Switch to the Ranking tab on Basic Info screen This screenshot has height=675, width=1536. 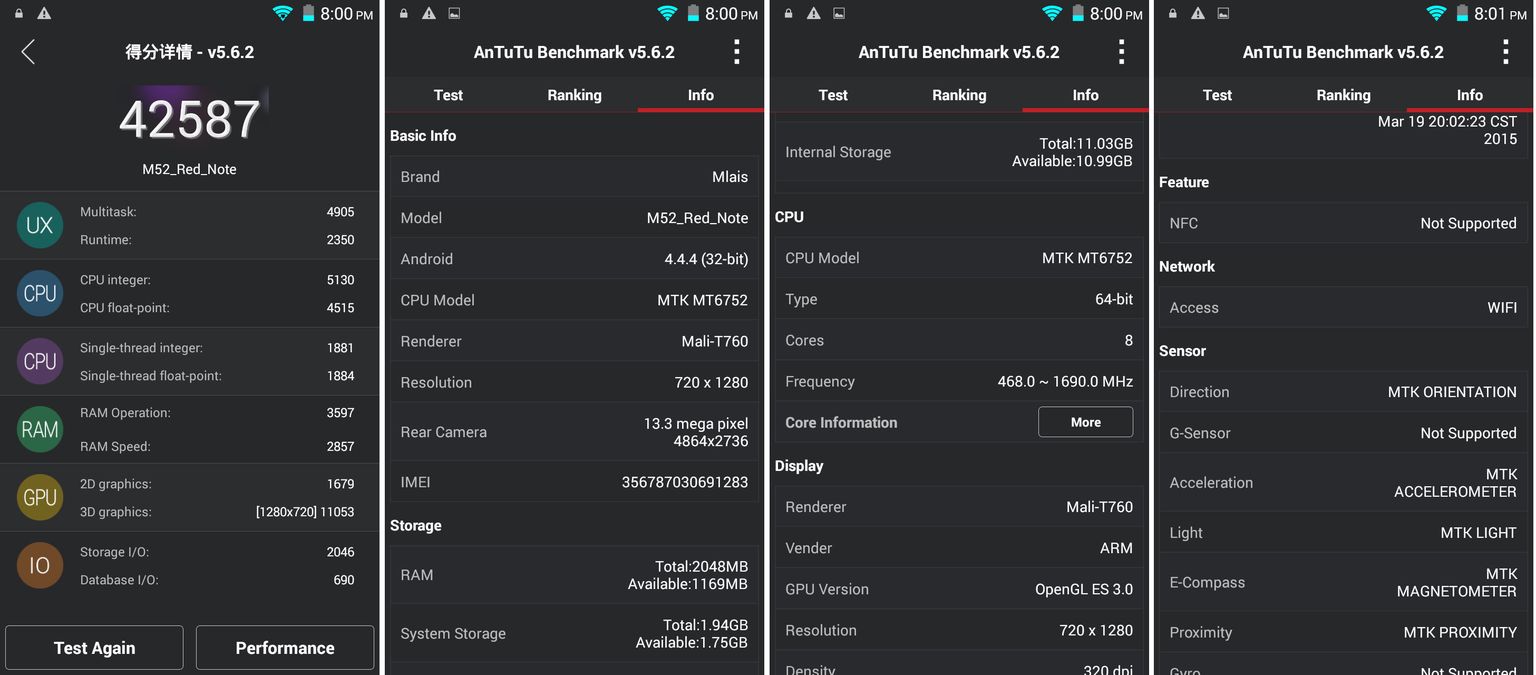574,95
